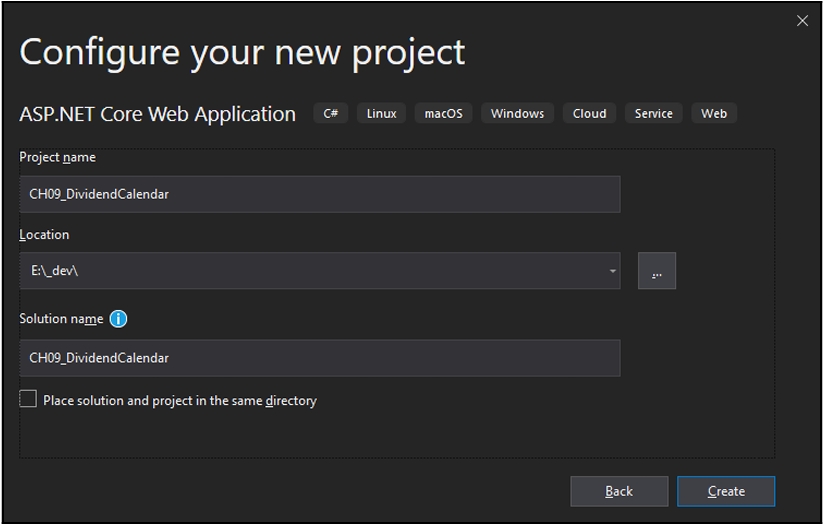Click into the Solution name text field
Image resolution: width=824 pixels, height=525 pixels.
(x=319, y=358)
